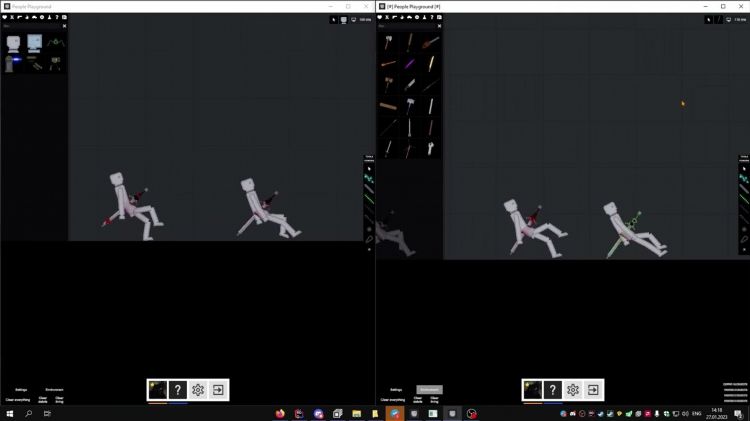Select the sword item in bottom row

pyautogui.click(x=388, y=148)
